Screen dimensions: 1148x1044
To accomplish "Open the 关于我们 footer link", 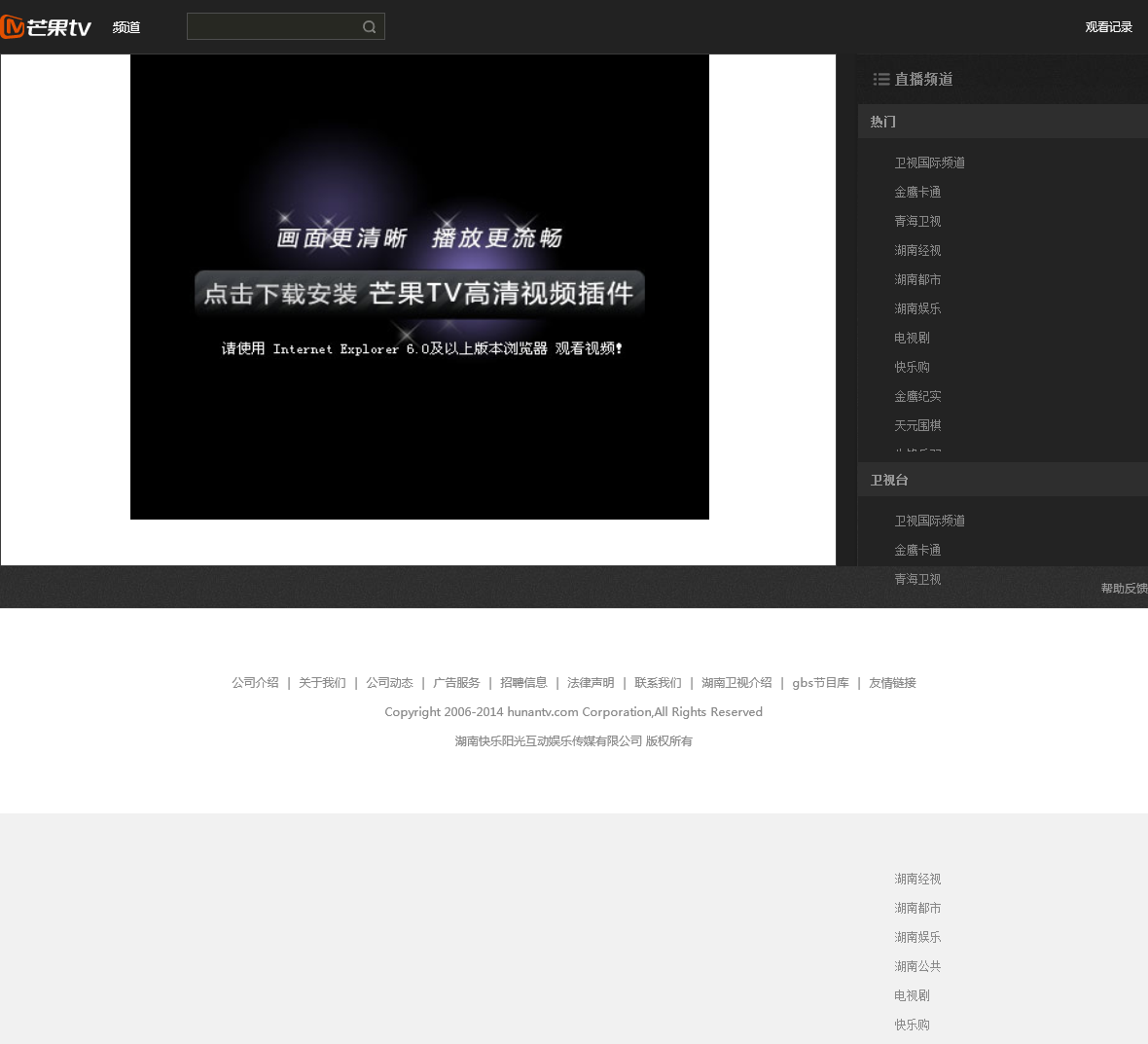I will (322, 682).
